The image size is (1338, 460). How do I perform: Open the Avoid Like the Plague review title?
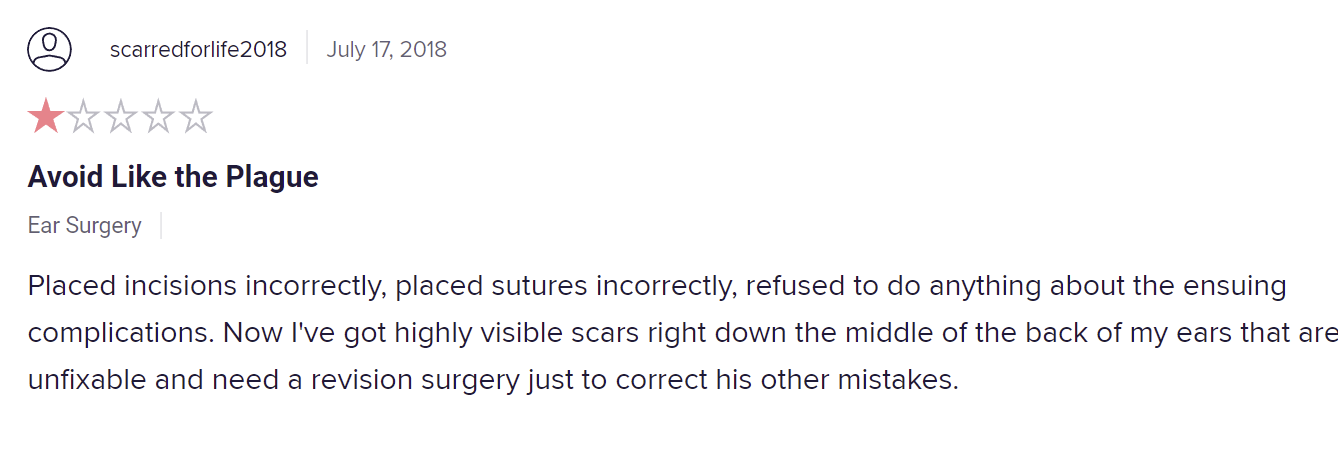tap(173, 177)
